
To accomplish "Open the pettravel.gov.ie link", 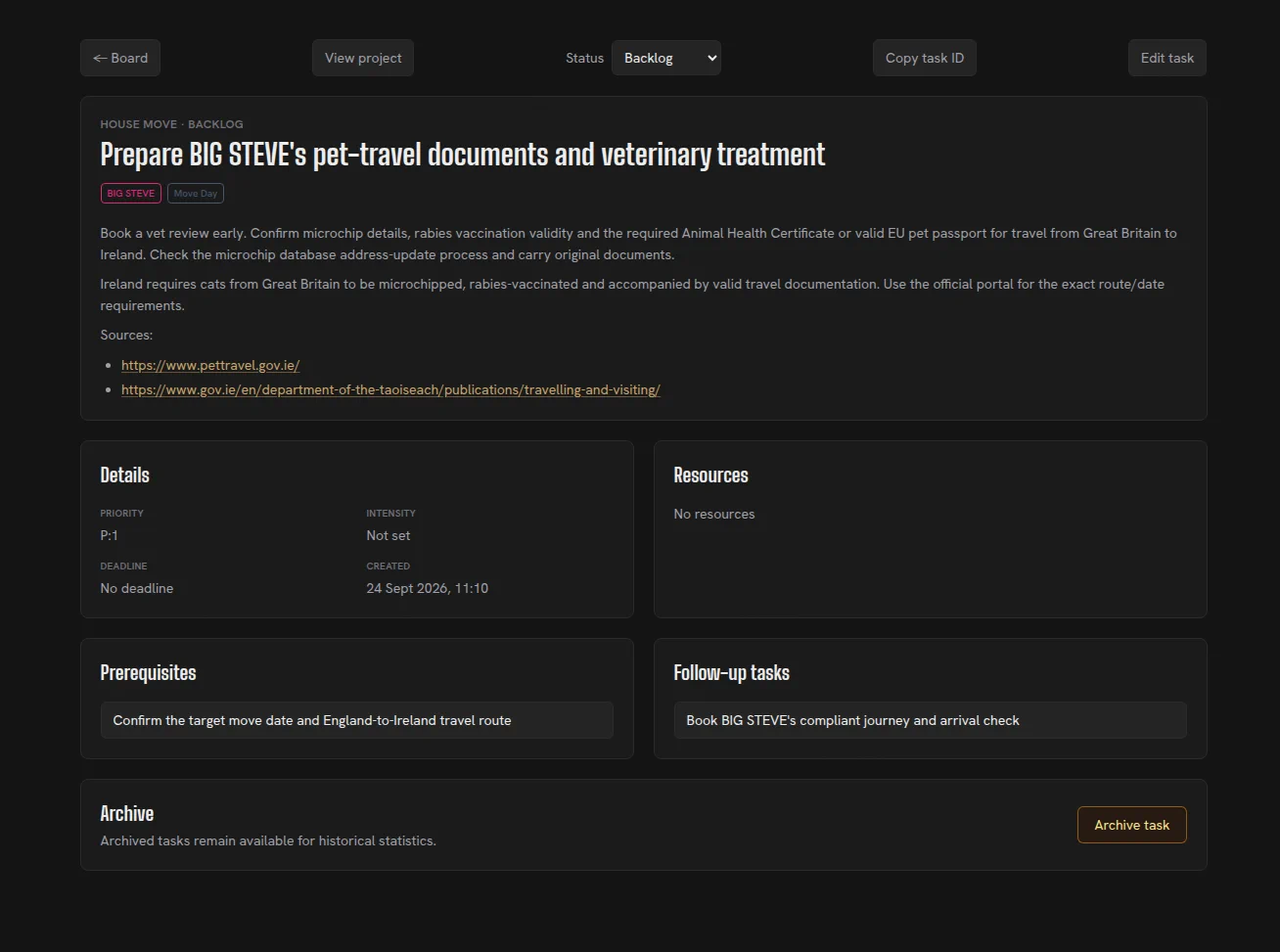I will coord(210,365).
